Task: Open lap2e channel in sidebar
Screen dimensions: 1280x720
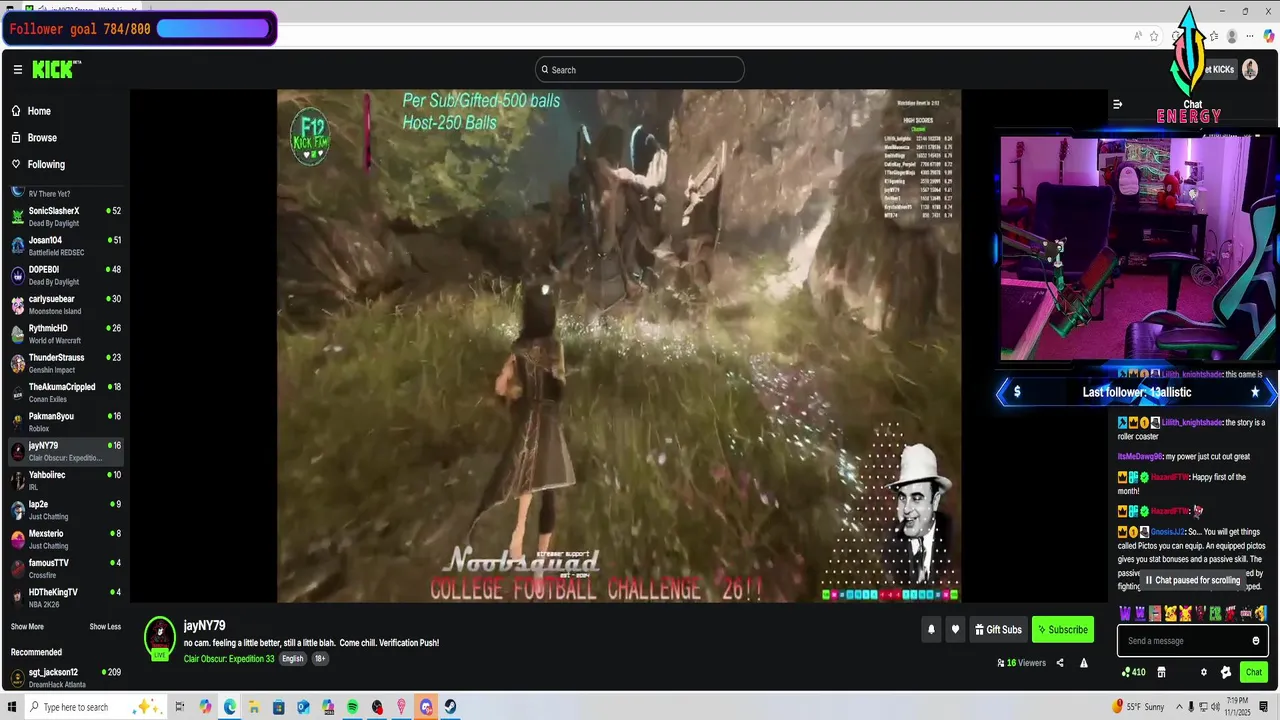Action: point(66,510)
